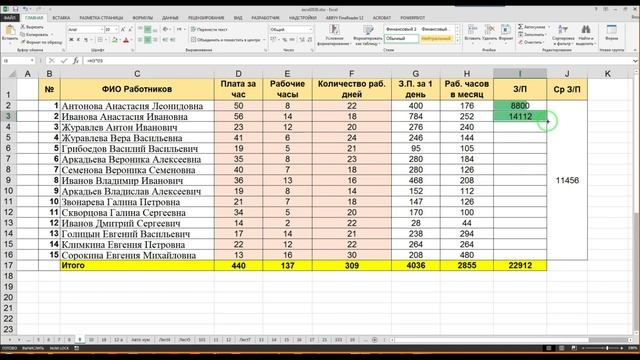
Task: Toggle center horizontal alignment button
Action: (x=148, y=40)
